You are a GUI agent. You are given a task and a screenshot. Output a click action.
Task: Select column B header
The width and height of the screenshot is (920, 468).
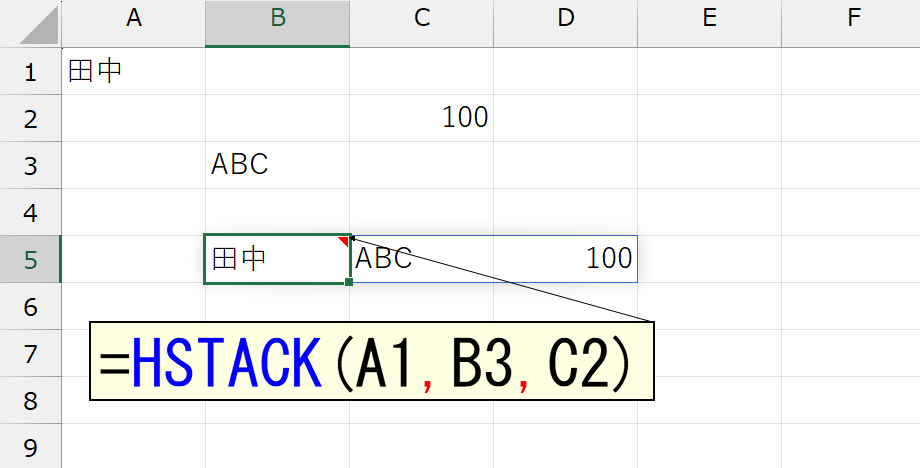coord(278,23)
